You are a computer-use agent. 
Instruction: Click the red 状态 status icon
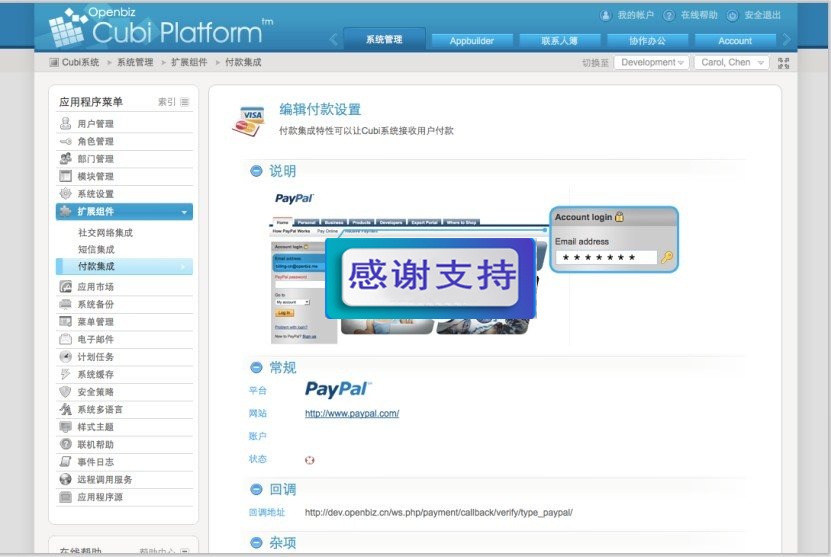310,460
